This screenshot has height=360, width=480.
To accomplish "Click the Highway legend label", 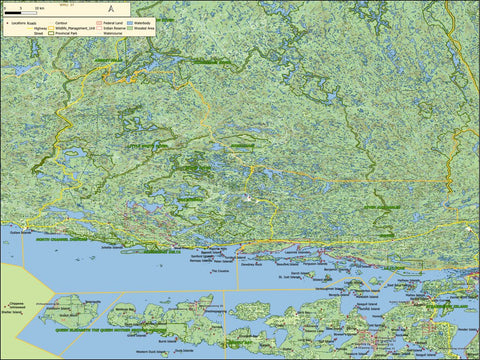I will click(x=40, y=28).
